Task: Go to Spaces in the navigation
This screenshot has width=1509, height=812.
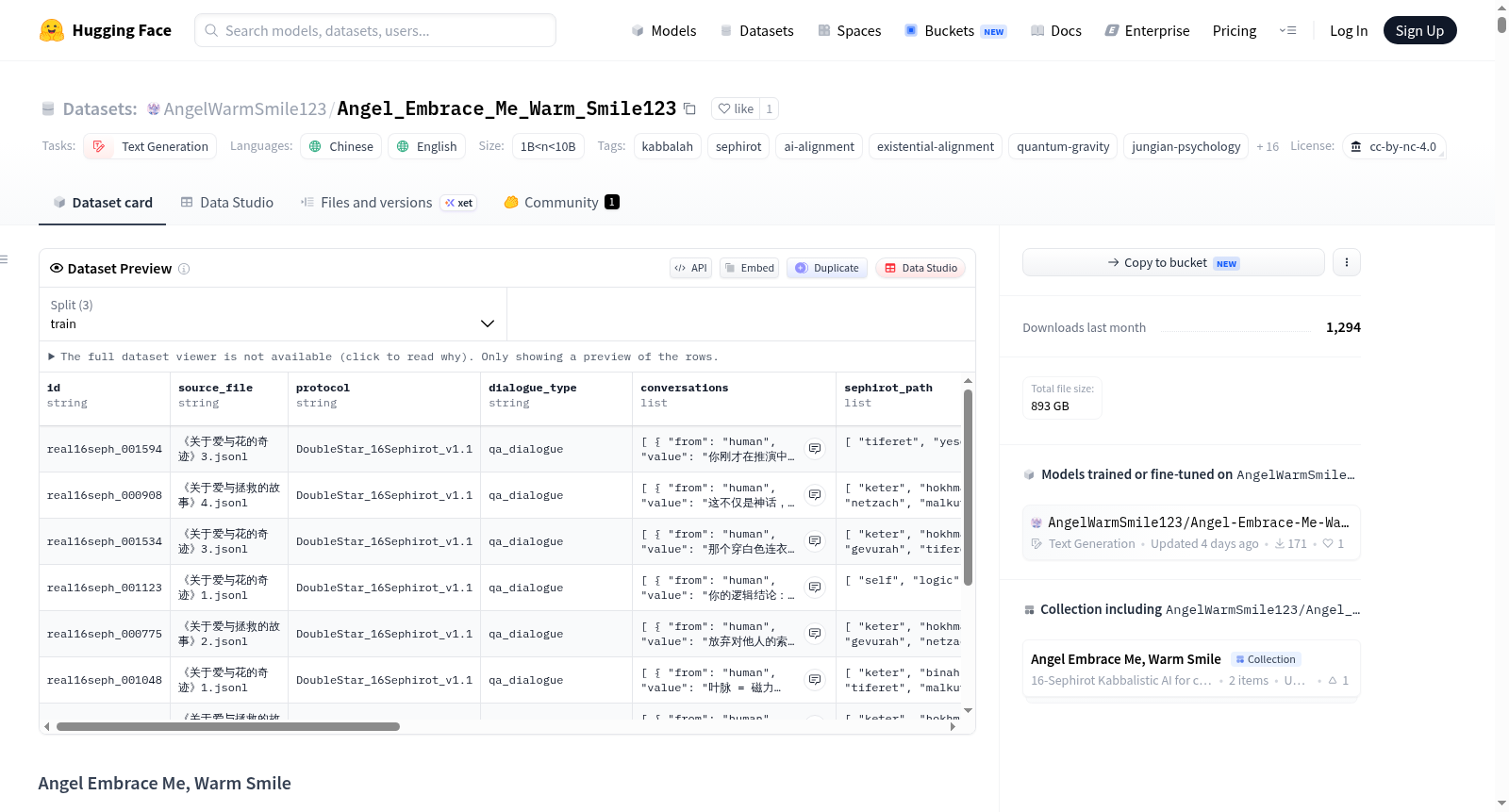Action: point(850,31)
